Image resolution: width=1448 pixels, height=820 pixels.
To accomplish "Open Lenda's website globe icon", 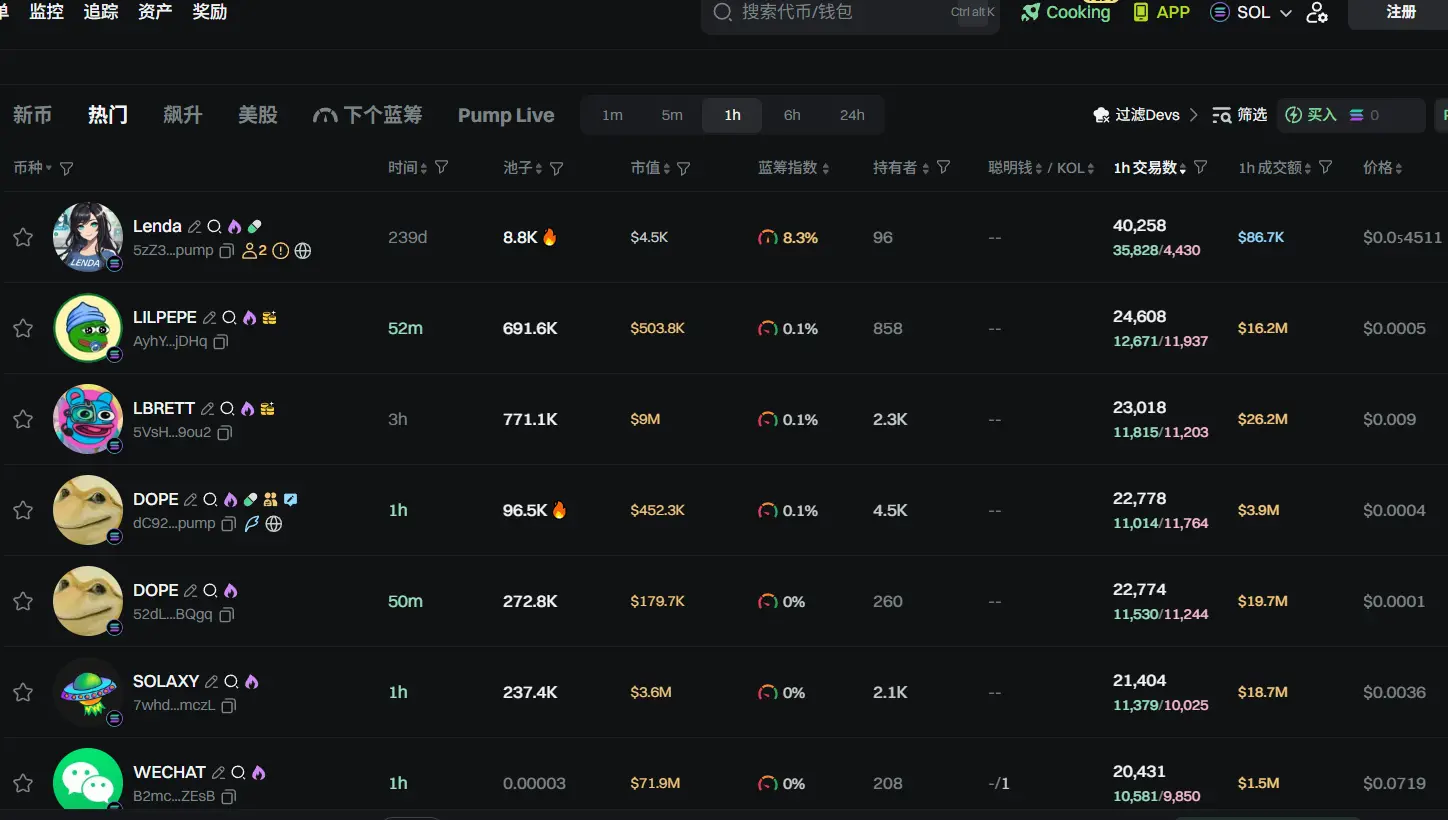I will tap(303, 251).
